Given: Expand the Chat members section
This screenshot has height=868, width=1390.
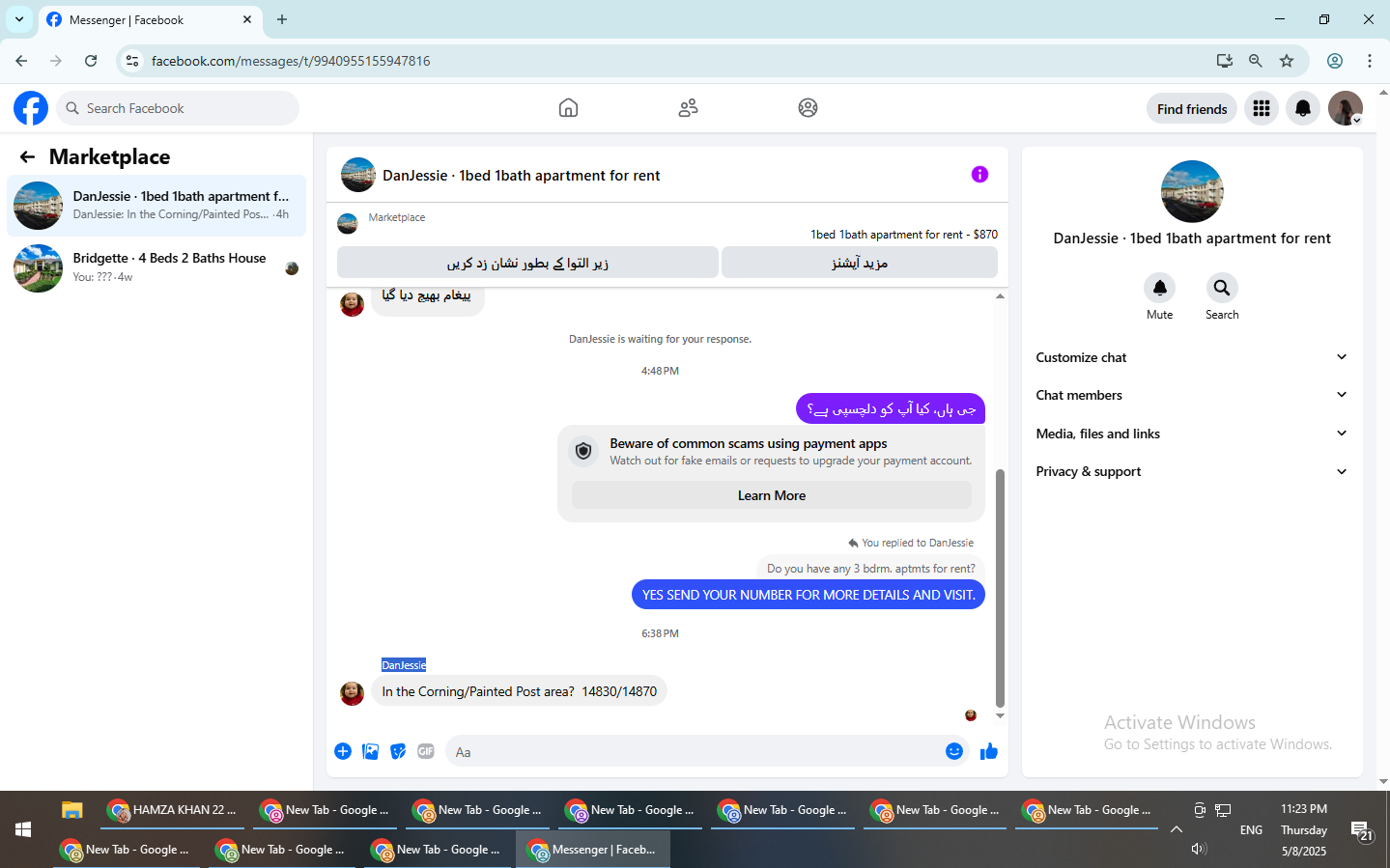Looking at the screenshot, I should tap(1192, 395).
